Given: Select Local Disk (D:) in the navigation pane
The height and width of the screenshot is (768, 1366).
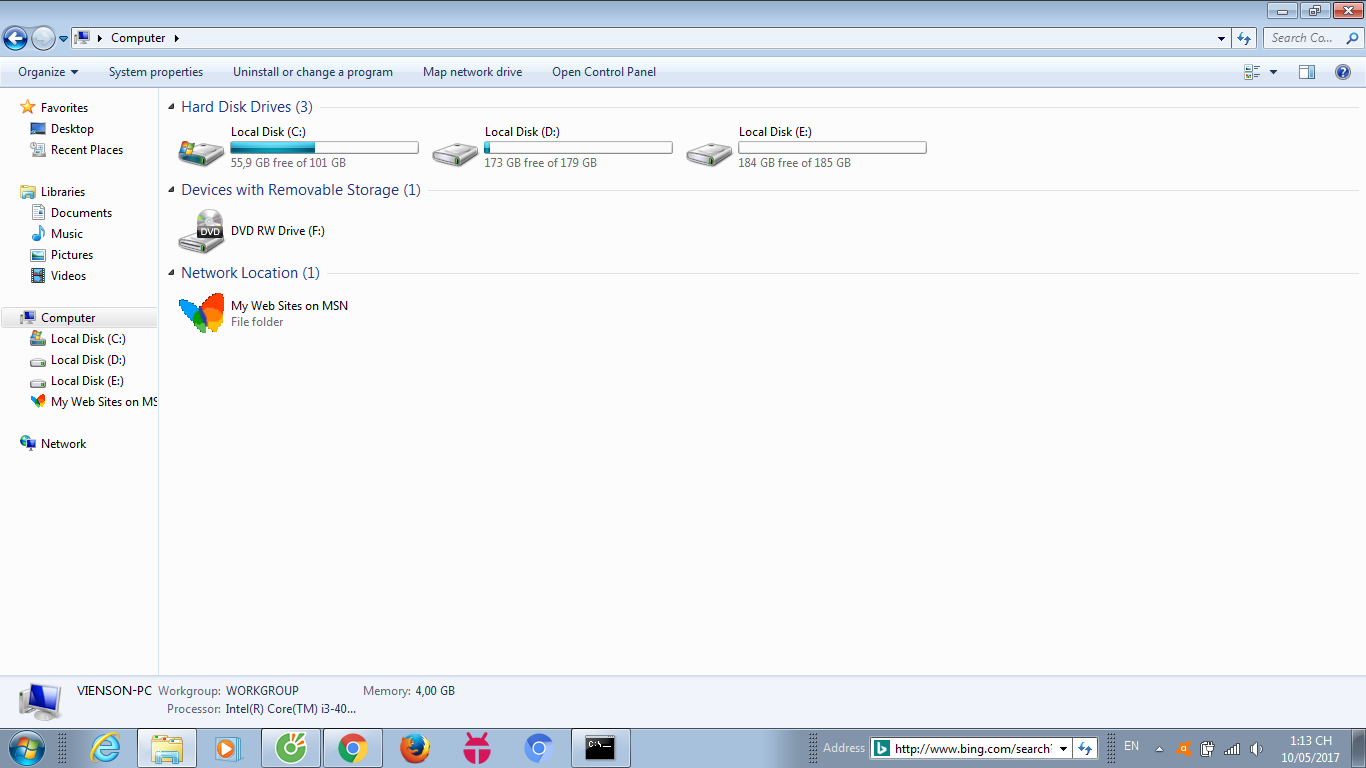Looking at the screenshot, I should [88, 360].
